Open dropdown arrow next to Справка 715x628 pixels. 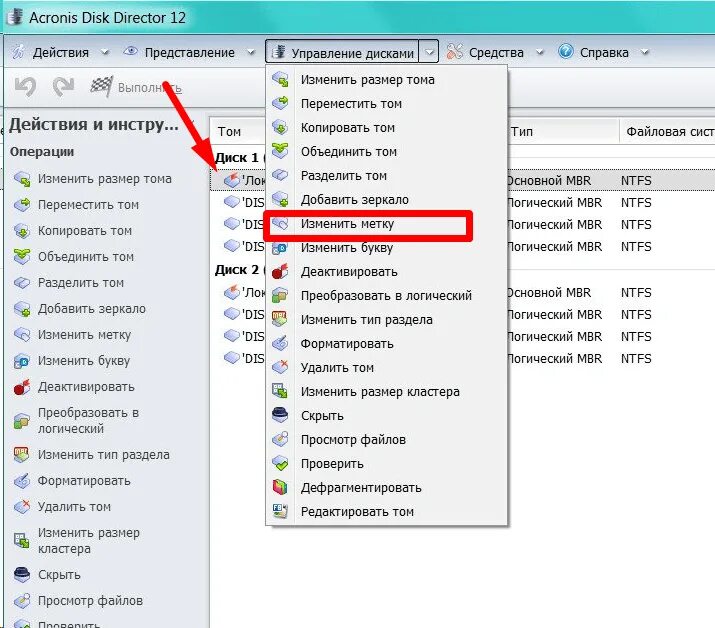(x=645, y=52)
